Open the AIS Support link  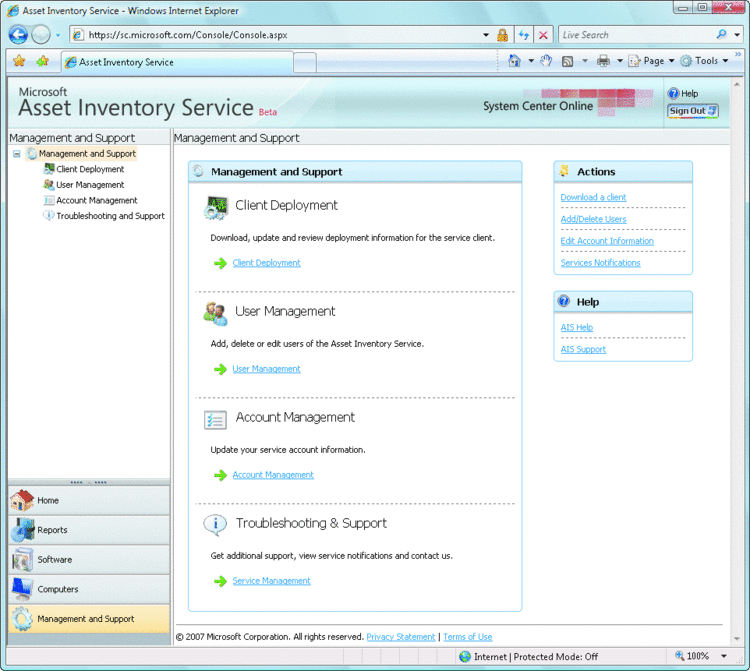(583, 350)
